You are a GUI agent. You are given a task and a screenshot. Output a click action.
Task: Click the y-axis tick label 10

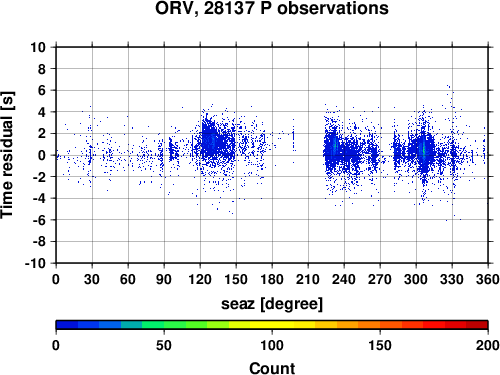pos(38,47)
